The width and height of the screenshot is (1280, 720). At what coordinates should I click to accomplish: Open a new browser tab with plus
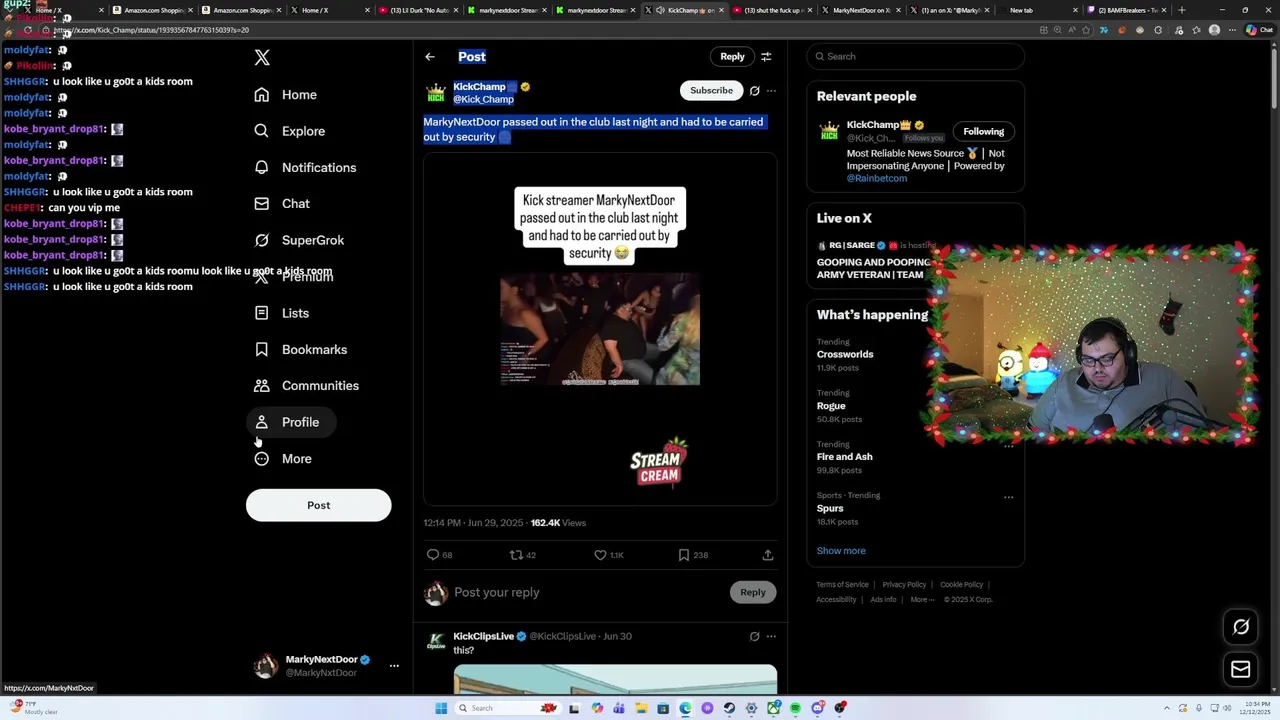1182,10
